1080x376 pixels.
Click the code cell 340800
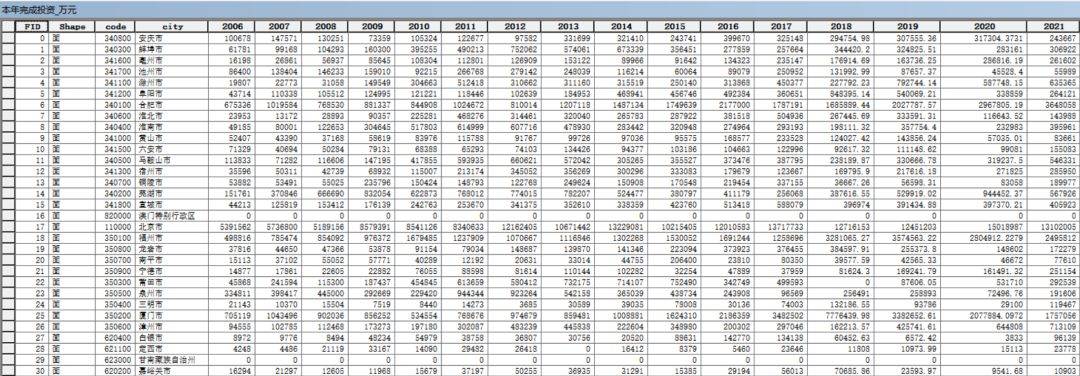(x=115, y=38)
